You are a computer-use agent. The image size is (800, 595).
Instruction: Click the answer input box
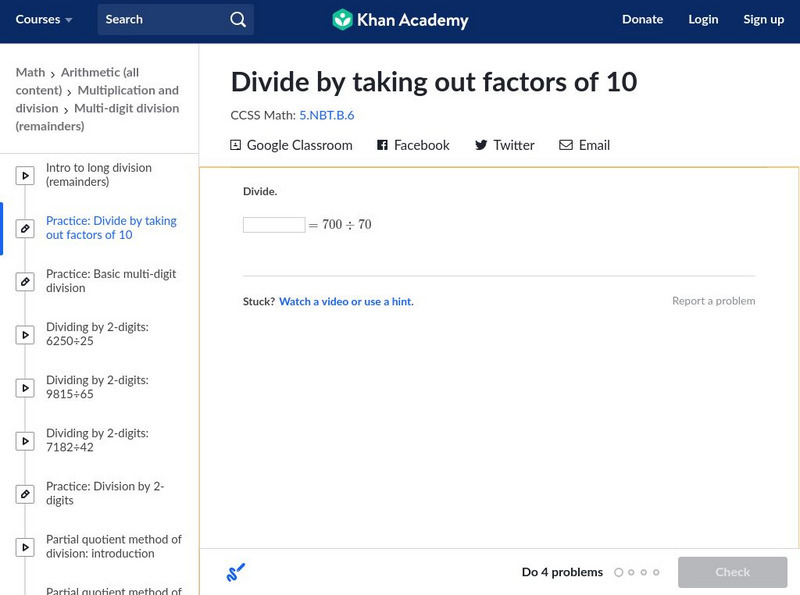274,225
